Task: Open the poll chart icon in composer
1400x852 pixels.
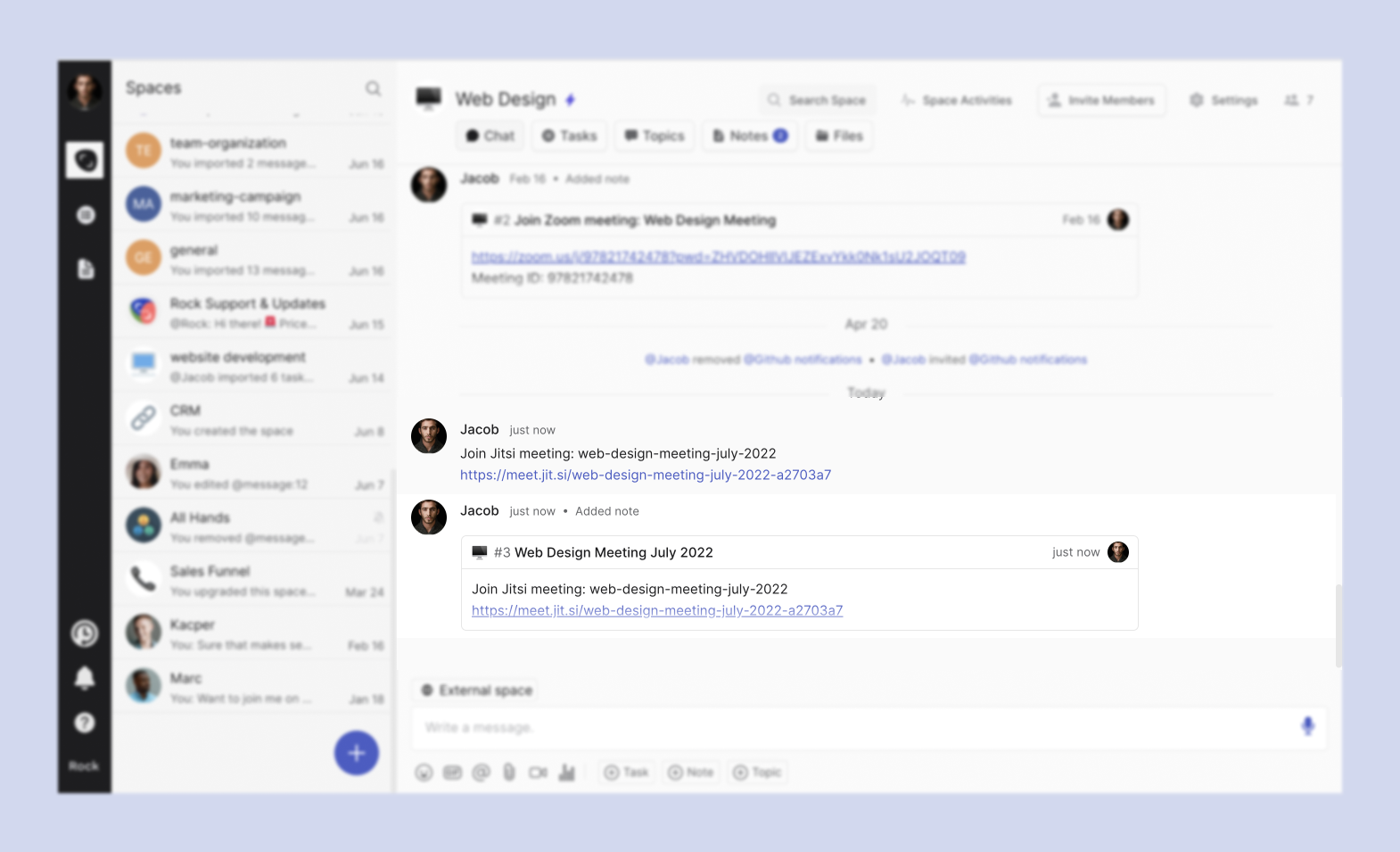Action: [x=567, y=773]
